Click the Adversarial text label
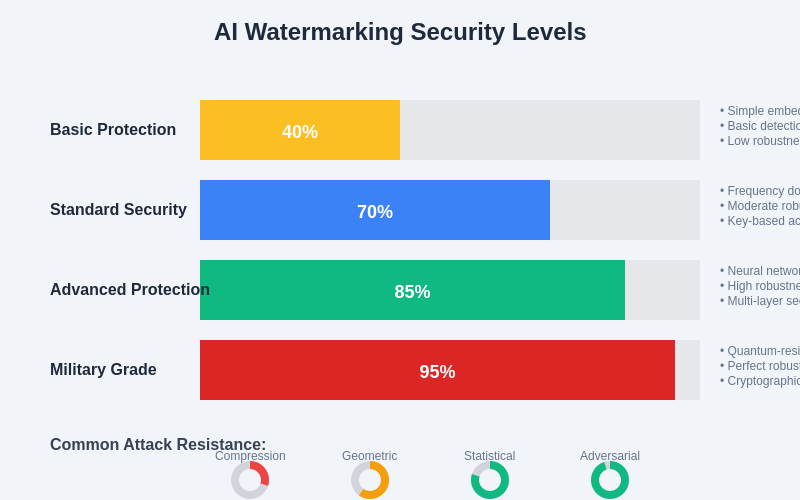This screenshot has height=500, width=800. (x=610, y=456)
